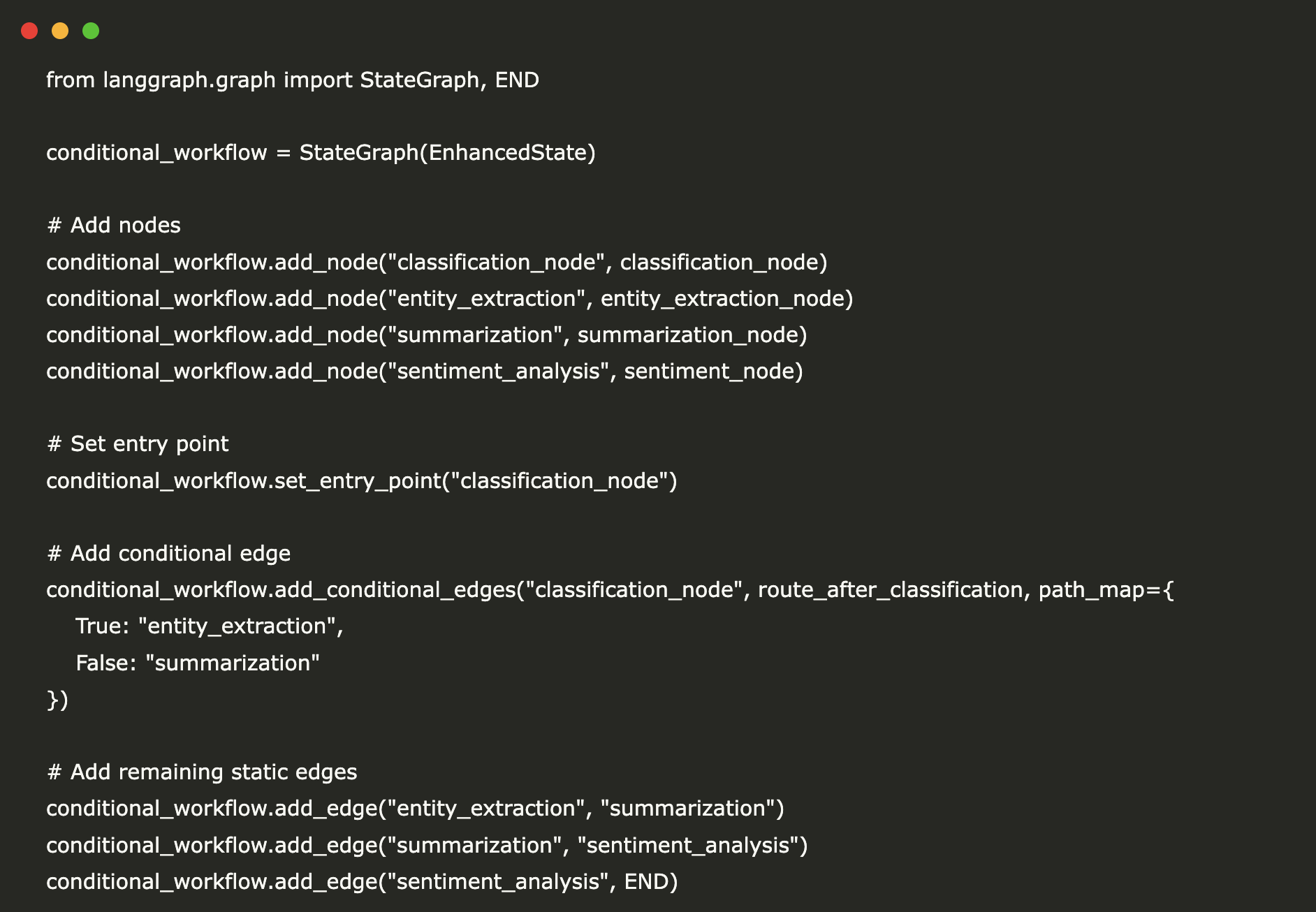Image resolution: width=1316 pixels, height=912 pixels.
Task: Click the "route_after_classification" function name
Action: pos(890,590)
